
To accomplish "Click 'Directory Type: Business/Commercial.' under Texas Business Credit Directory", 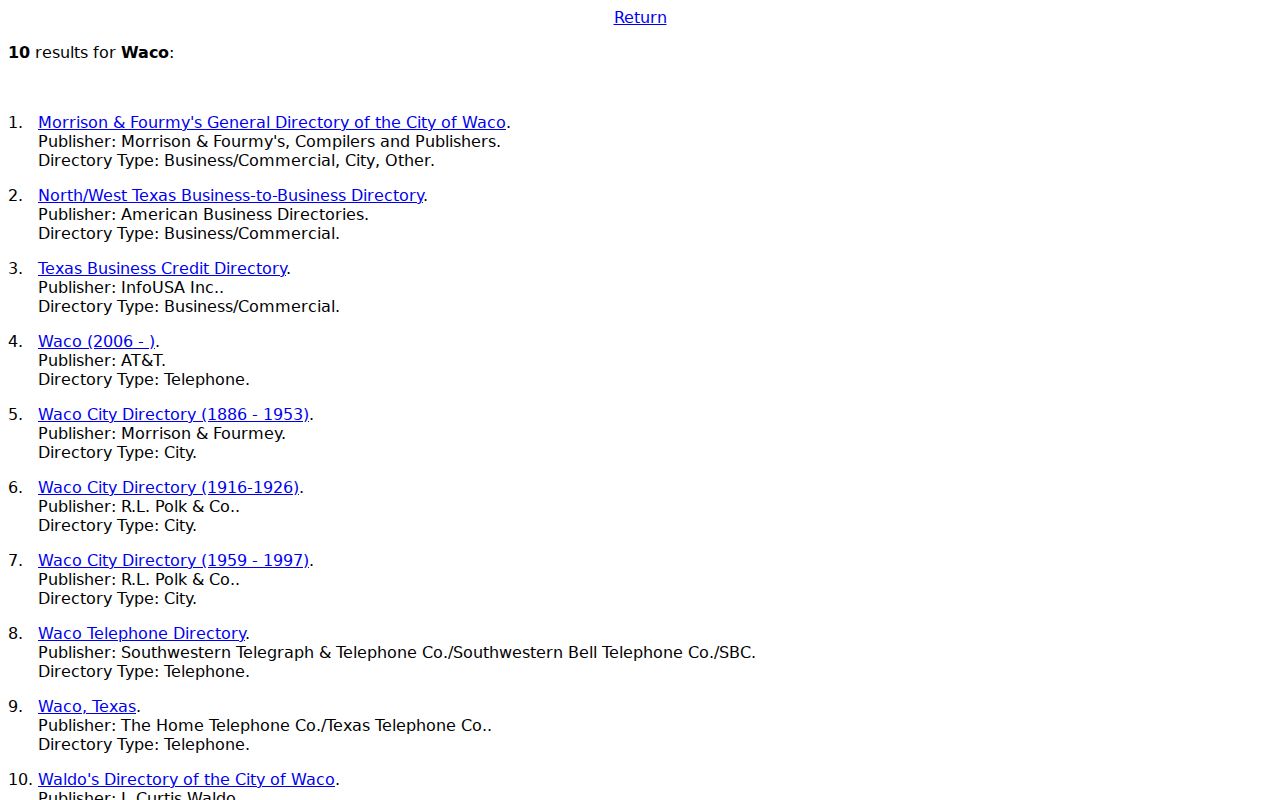I will coord(189,306).
